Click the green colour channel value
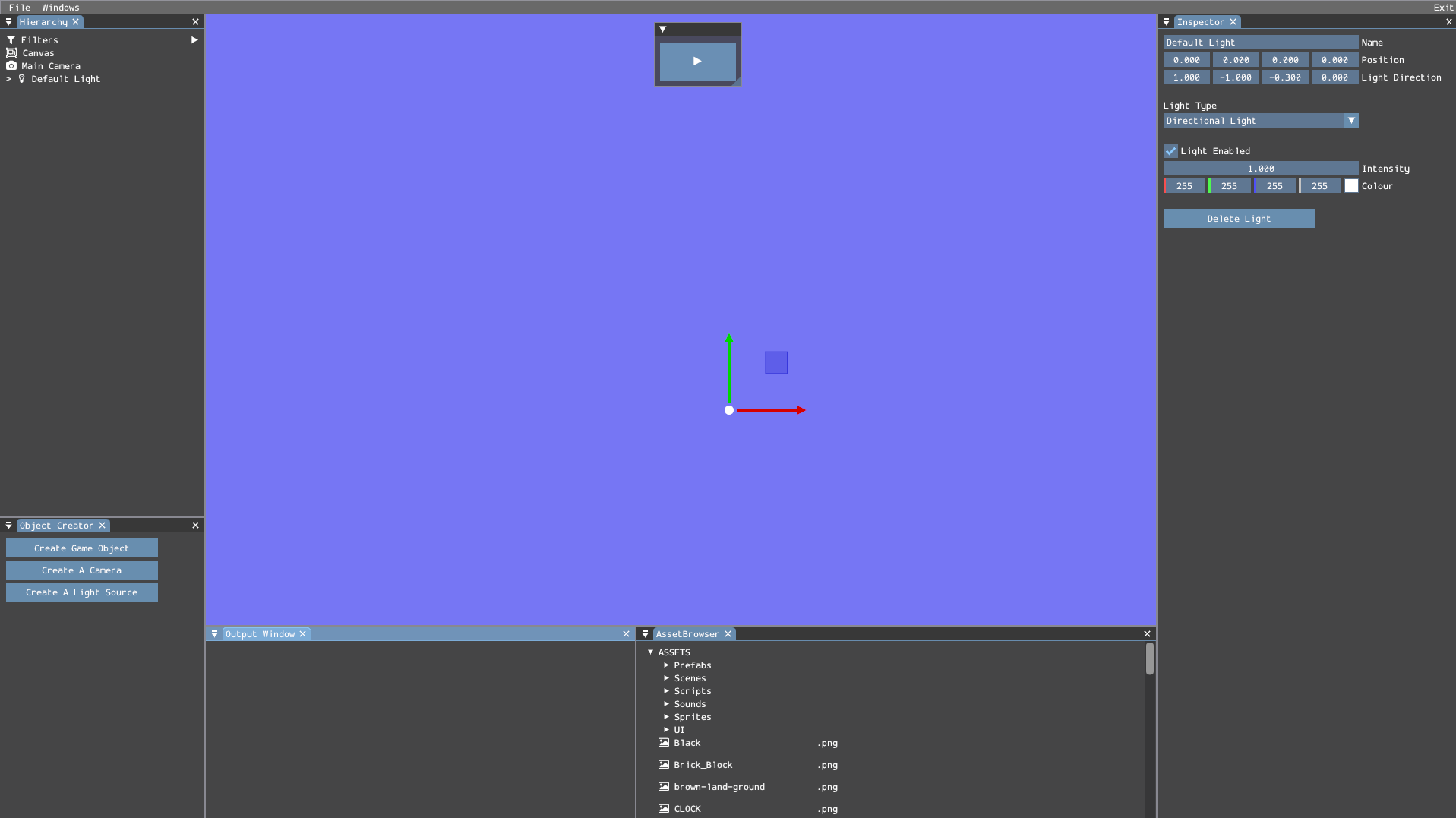 (1229, 185)
